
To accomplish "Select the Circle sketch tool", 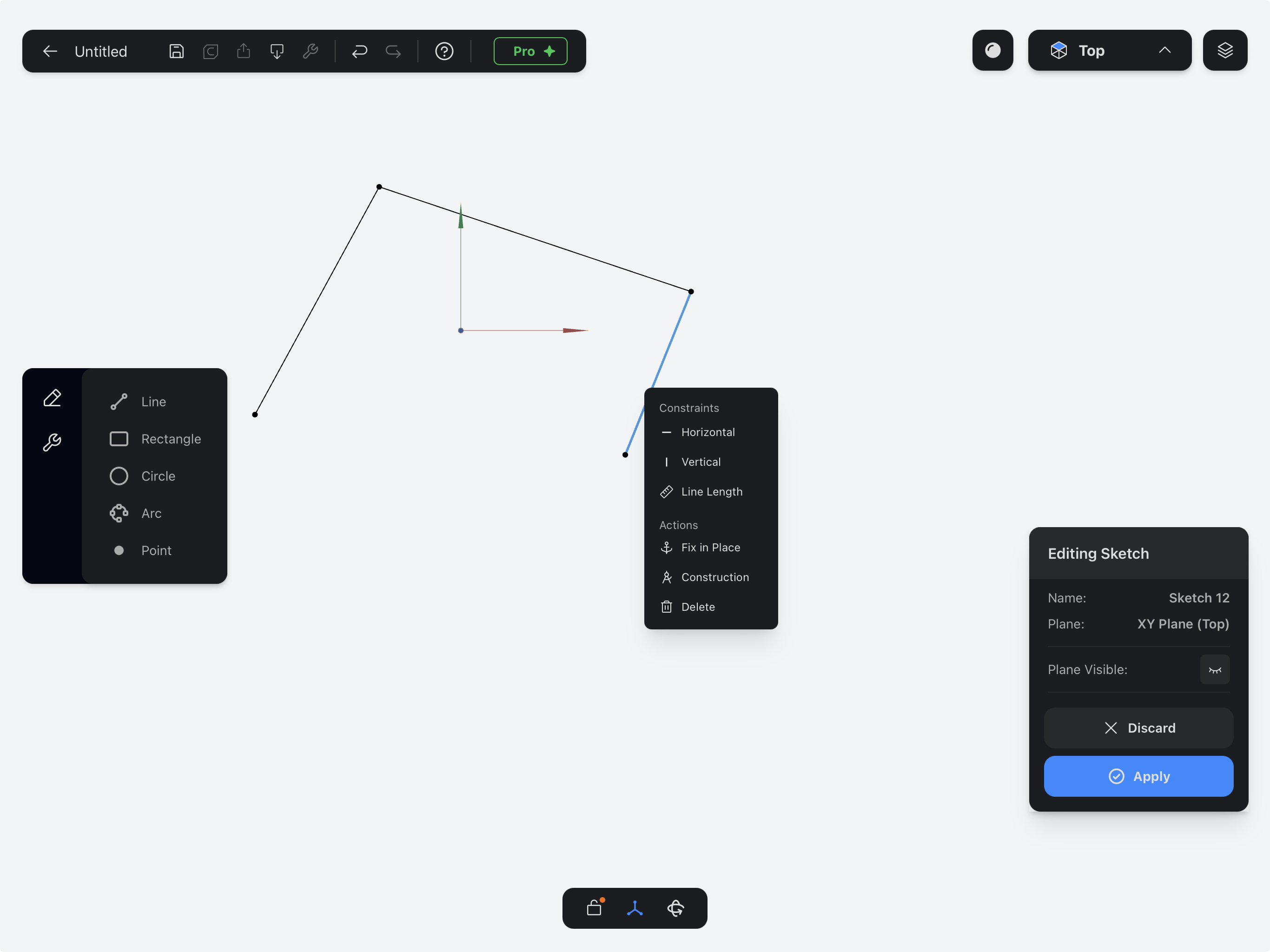I will pos(158,476).
